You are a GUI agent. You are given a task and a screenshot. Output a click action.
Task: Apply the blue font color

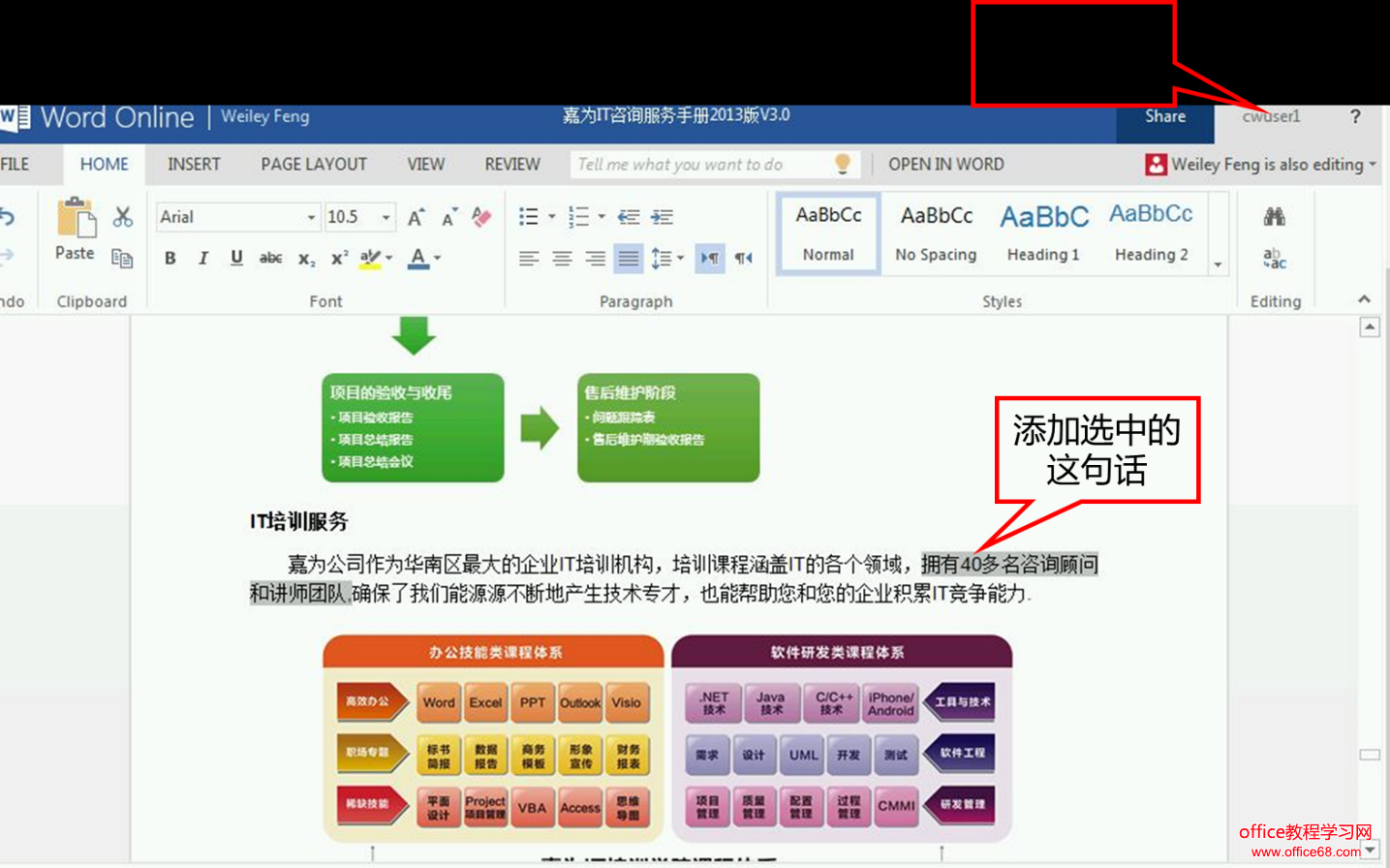click(x=418, y=258)
